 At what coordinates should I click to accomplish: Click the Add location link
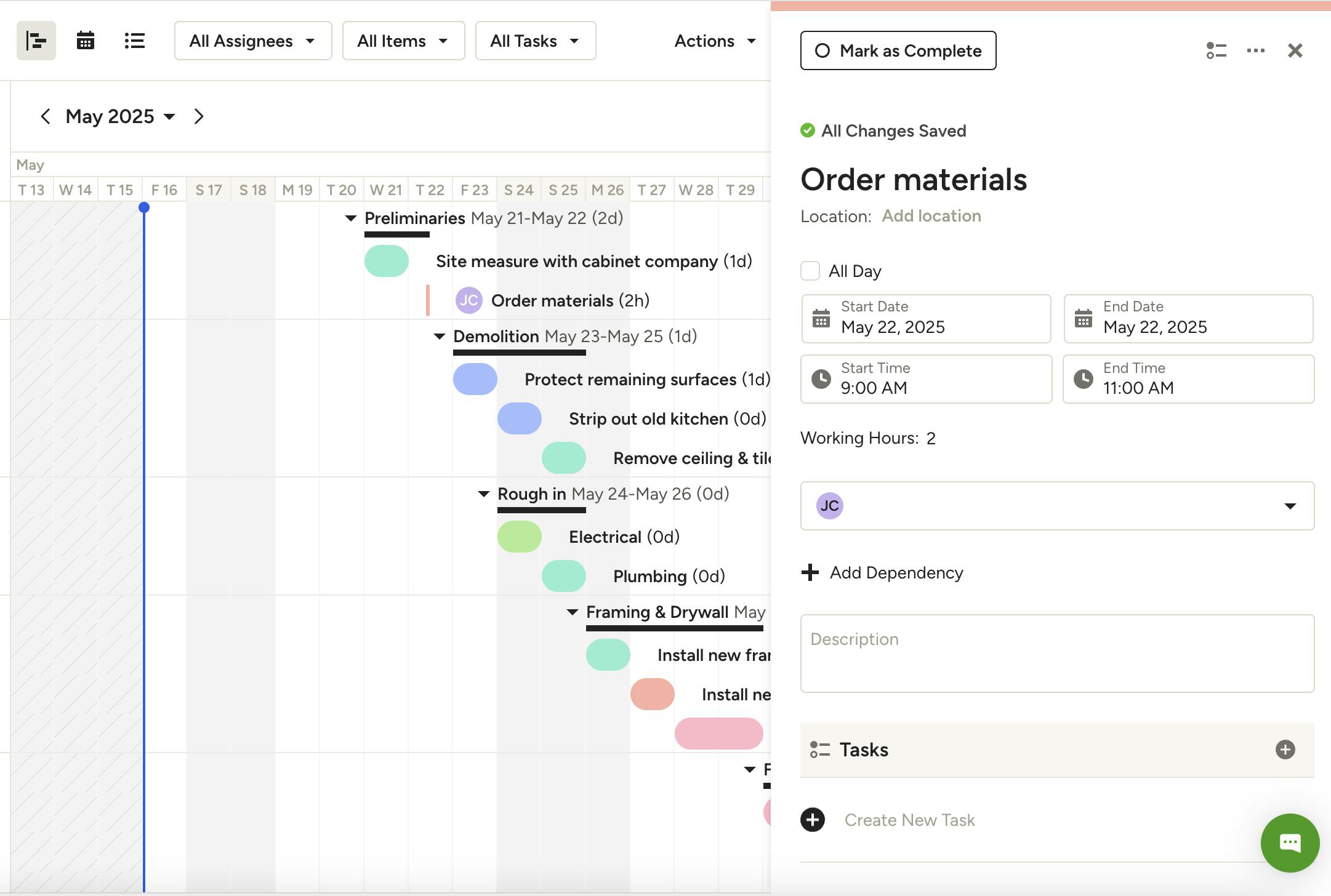931,216
